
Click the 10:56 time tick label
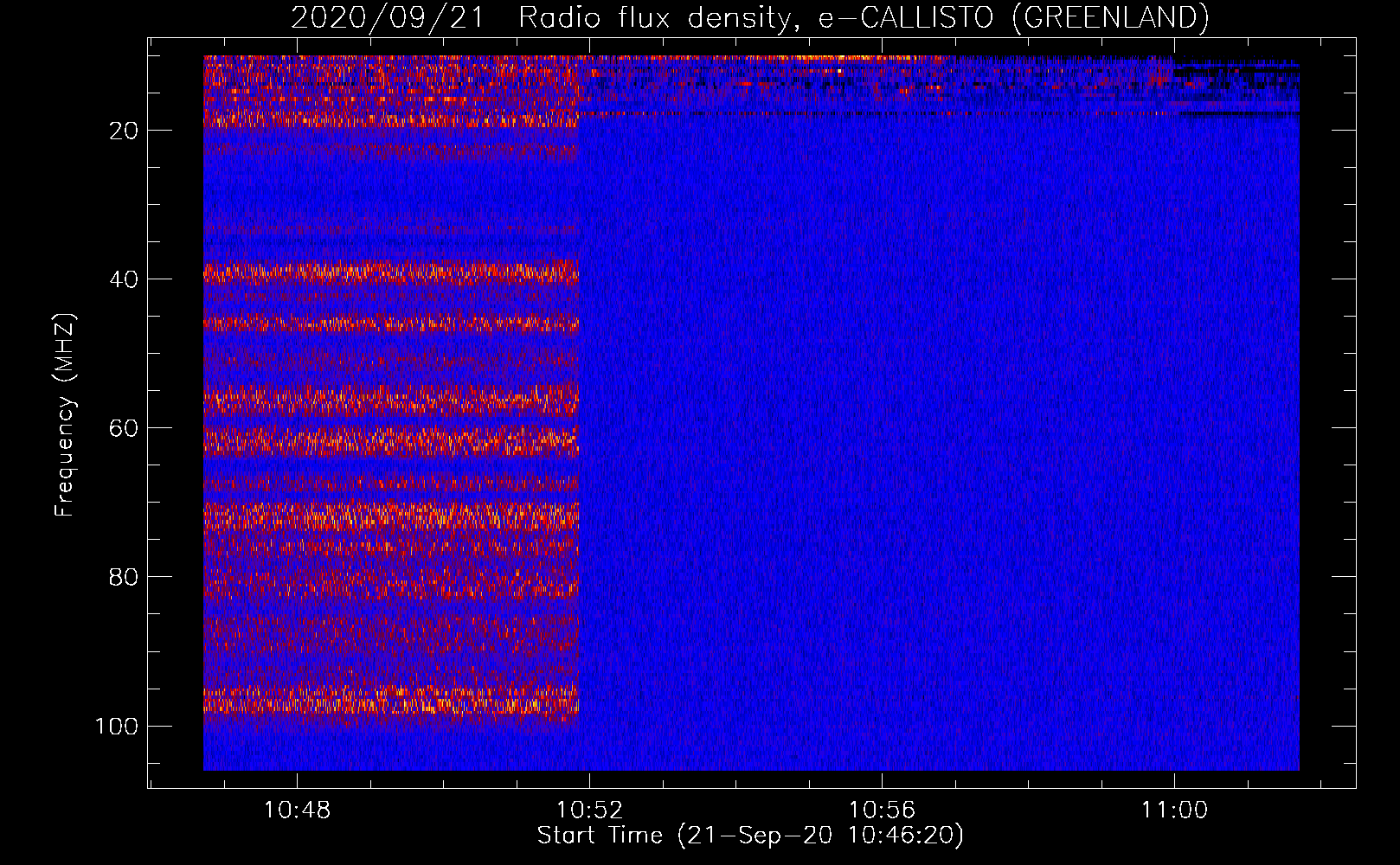tap(882, 810)
